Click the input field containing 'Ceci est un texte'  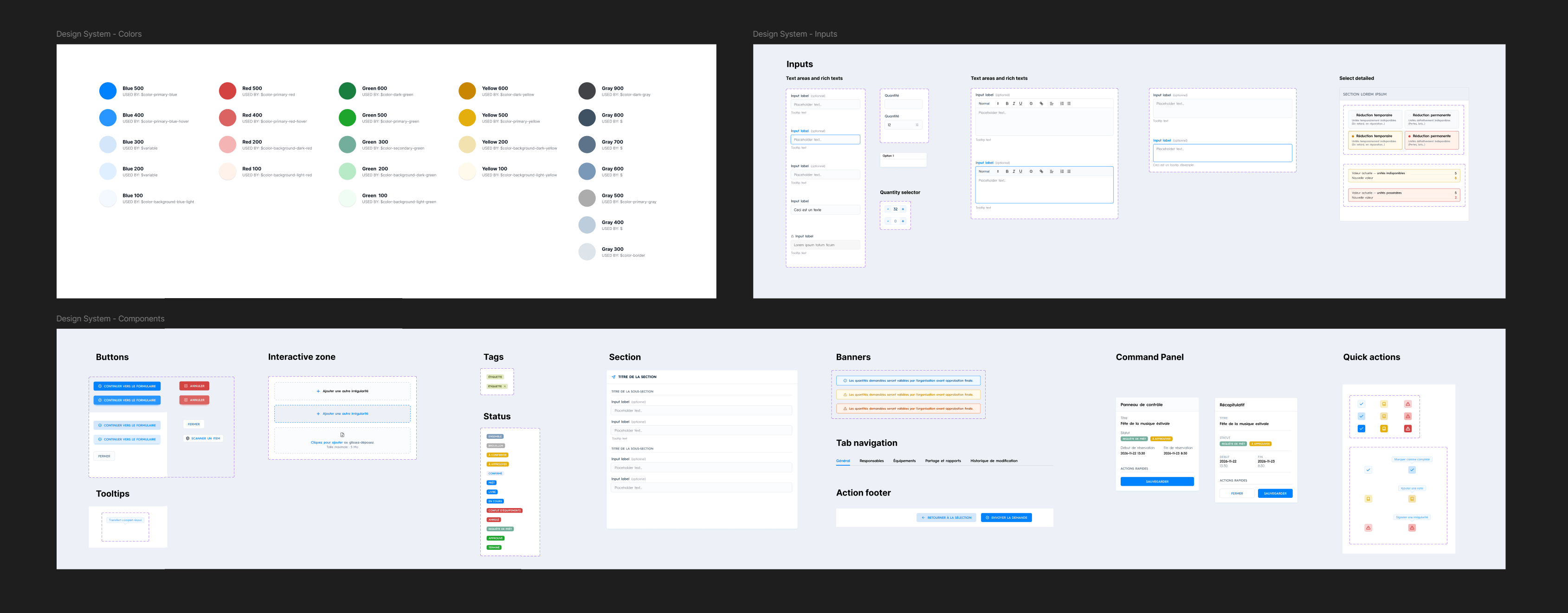point(826,209)
